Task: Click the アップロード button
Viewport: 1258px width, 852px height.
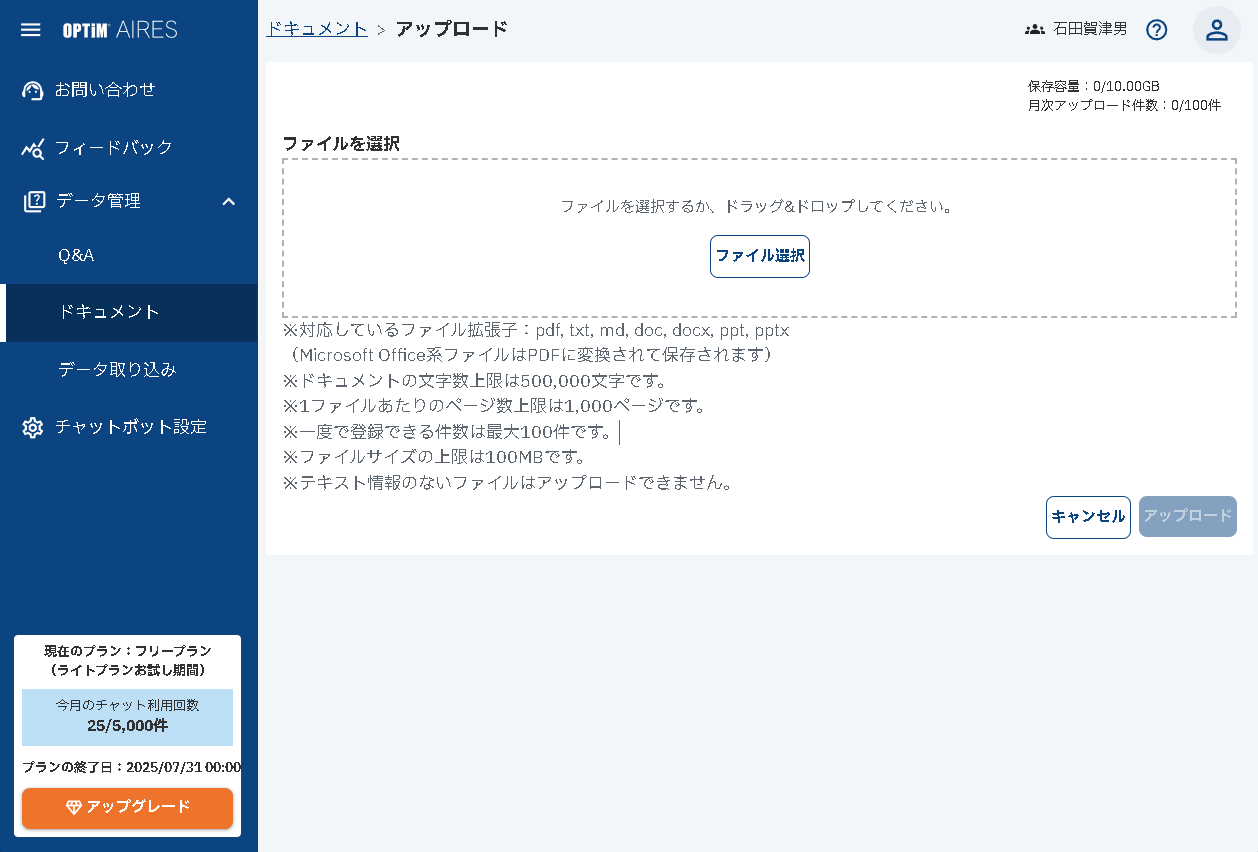Action: pyautogui.click(x=1187, y=516)
